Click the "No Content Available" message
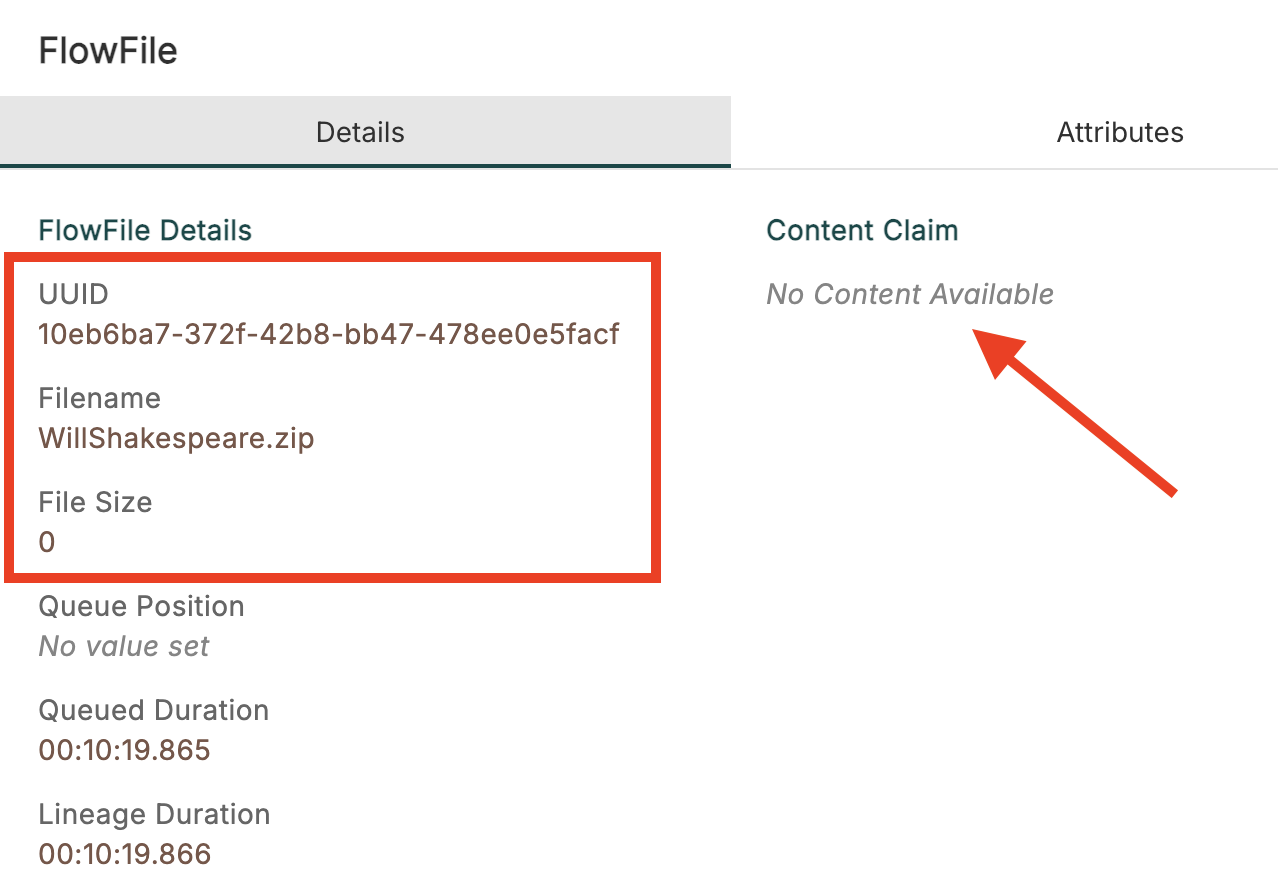1278x888 pixels. tap(910, 294)
